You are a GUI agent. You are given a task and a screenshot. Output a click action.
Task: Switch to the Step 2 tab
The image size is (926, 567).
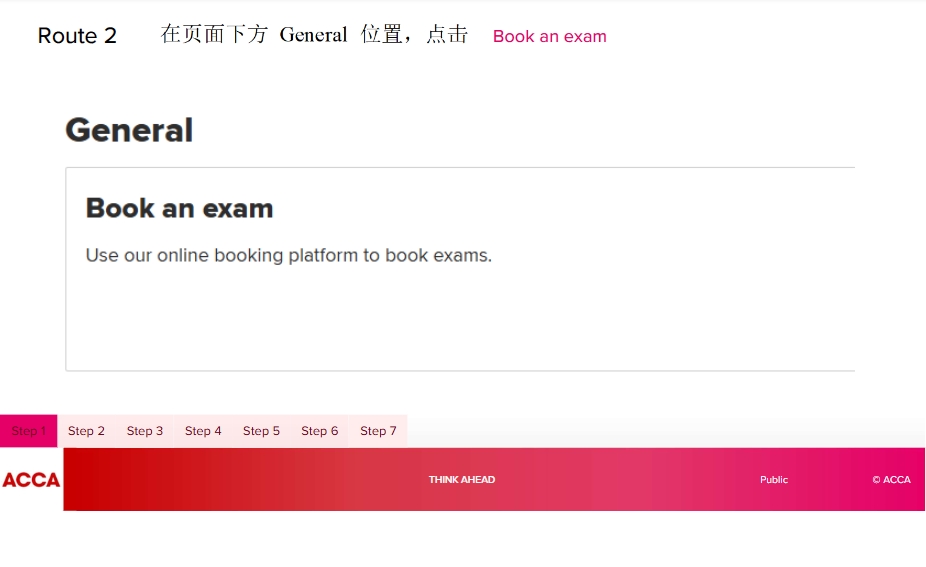[x=86, y=431]
